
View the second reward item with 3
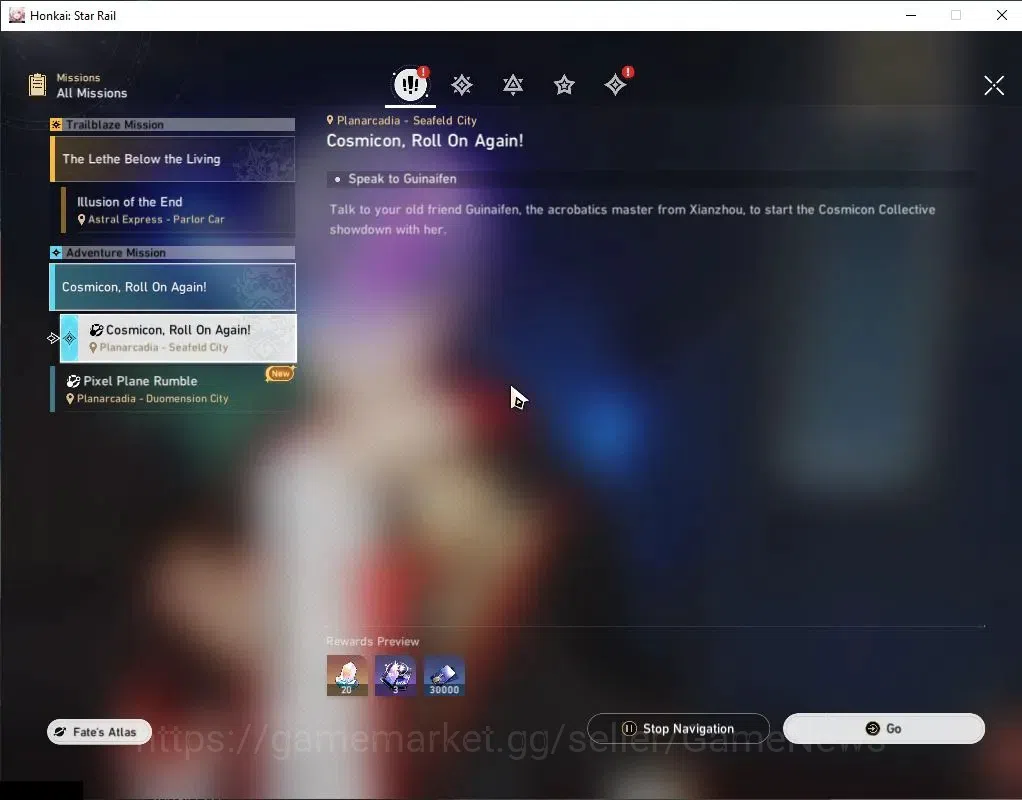[x=396, y=675]
